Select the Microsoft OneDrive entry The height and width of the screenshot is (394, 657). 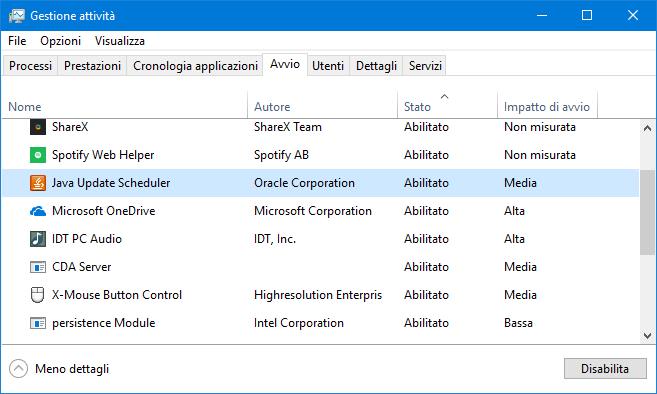(103, 211)
